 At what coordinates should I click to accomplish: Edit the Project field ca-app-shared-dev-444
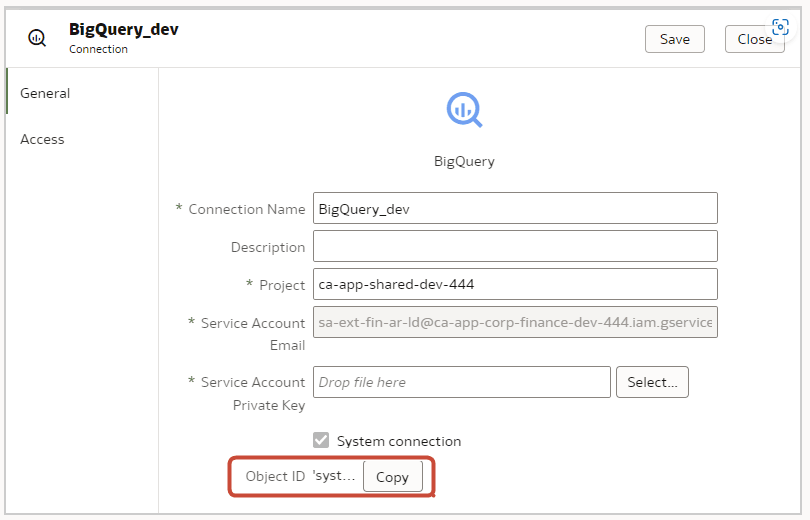pos(515,284)
